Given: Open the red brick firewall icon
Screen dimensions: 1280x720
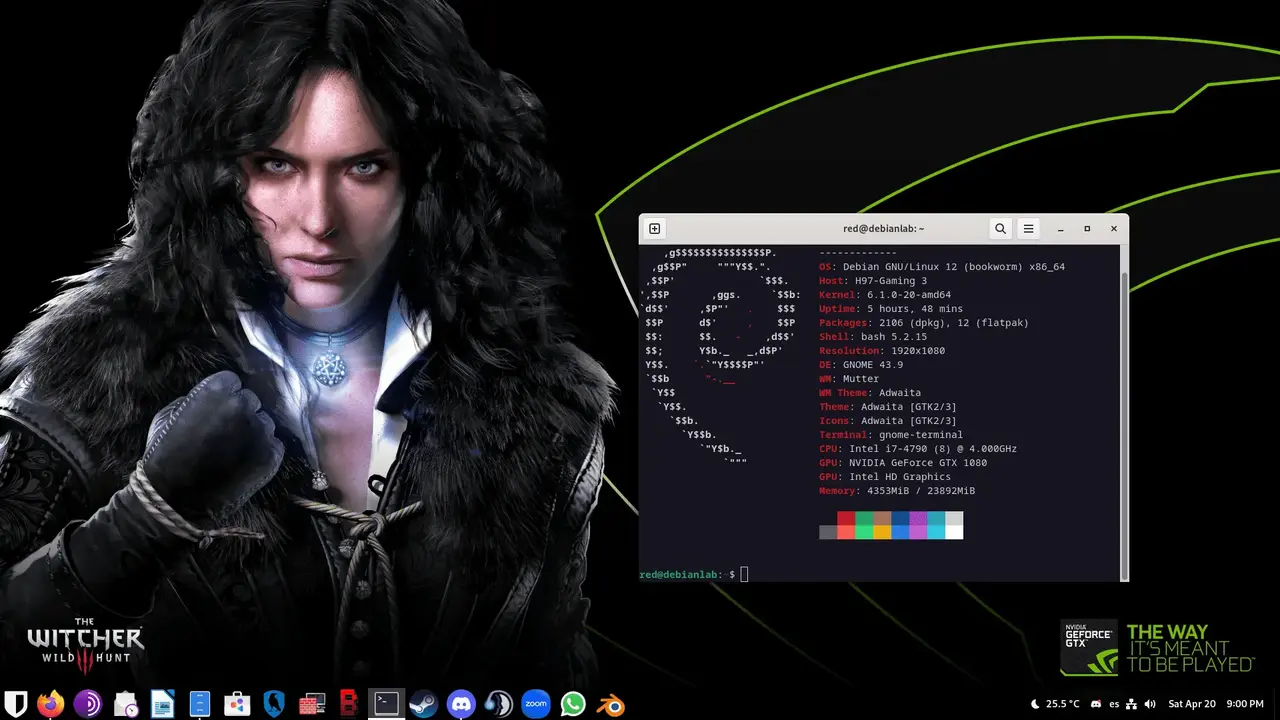Looking at the screenshot, I should [311, 704].
